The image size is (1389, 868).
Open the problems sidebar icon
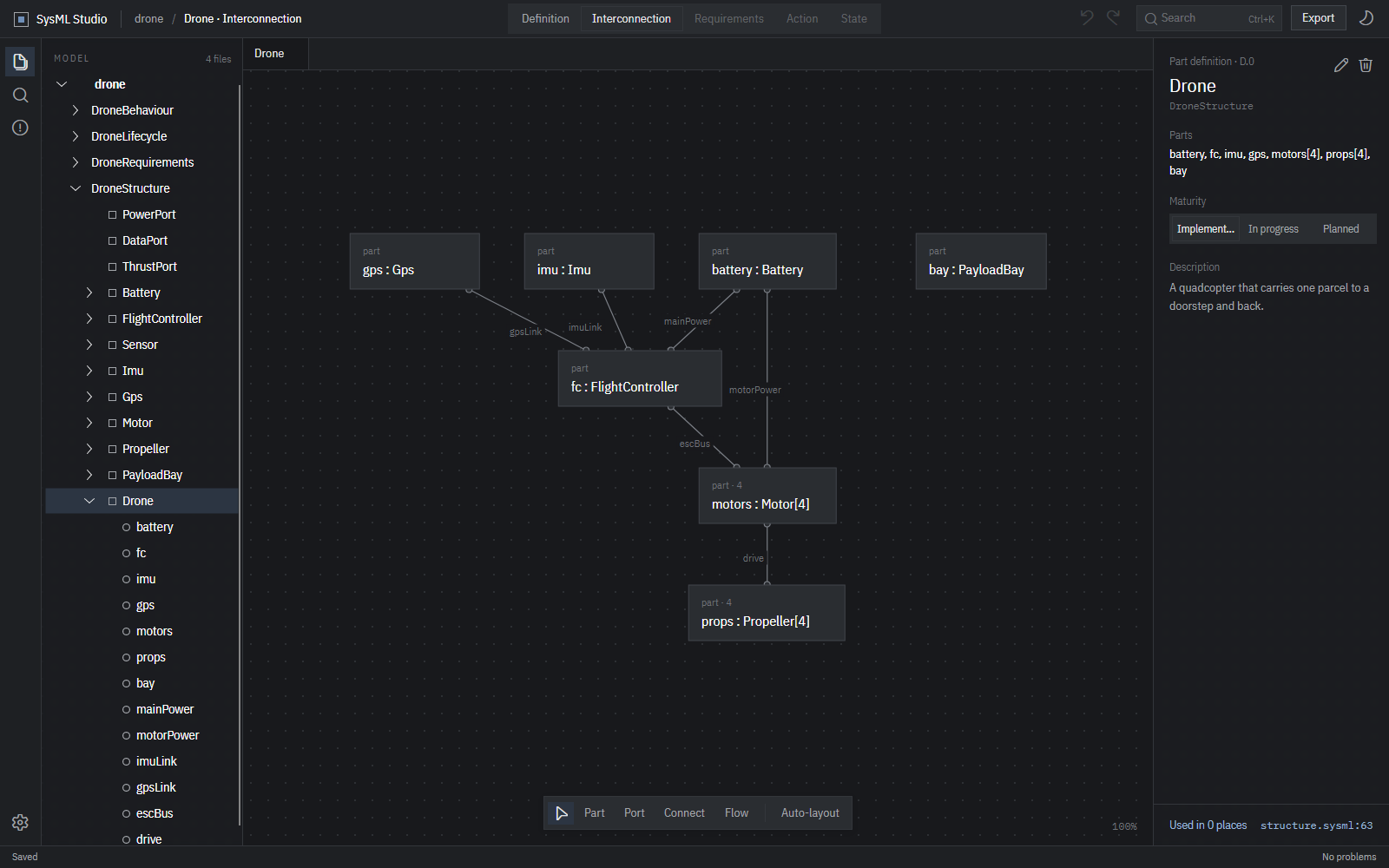coord(20,128)
